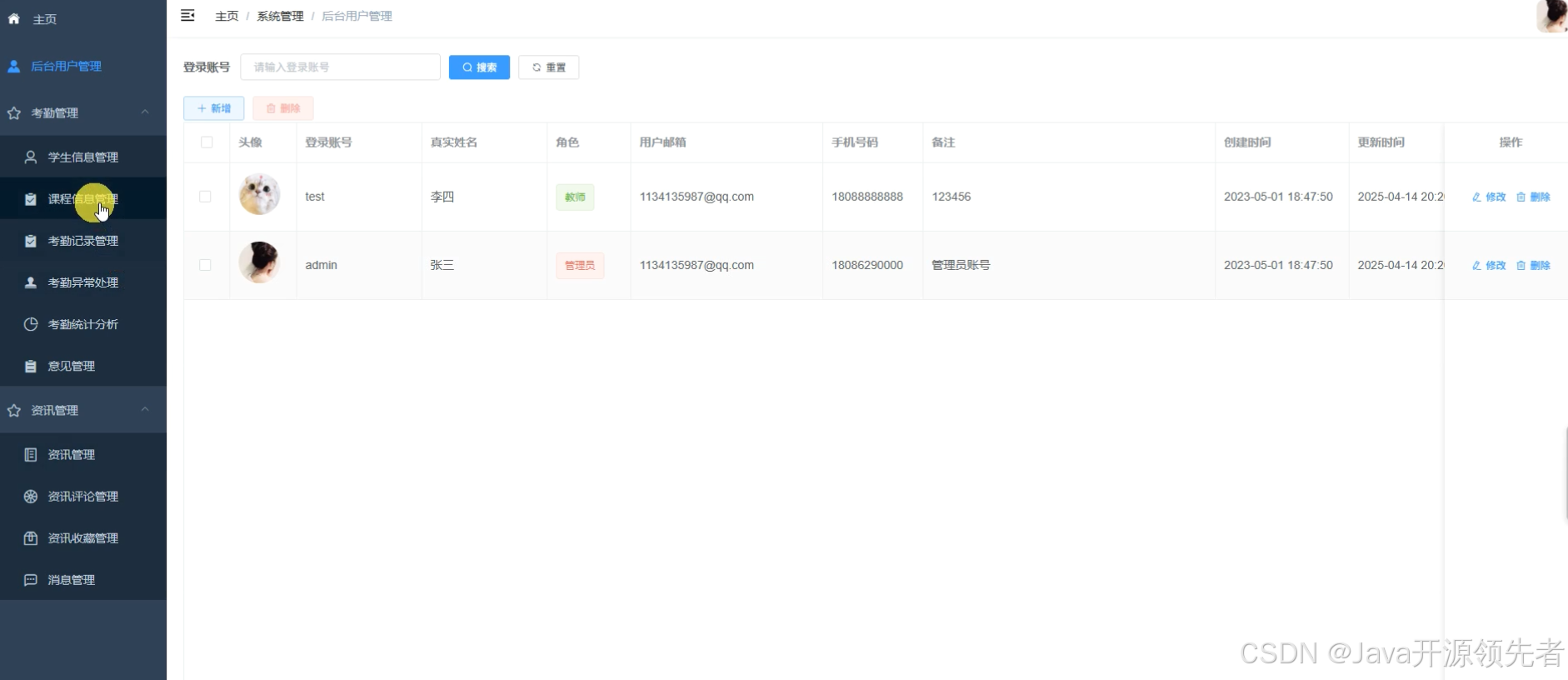Click the list icon beside 资讯管理 submenu item
The image size is (1568, 680).
tap(31, 454)
